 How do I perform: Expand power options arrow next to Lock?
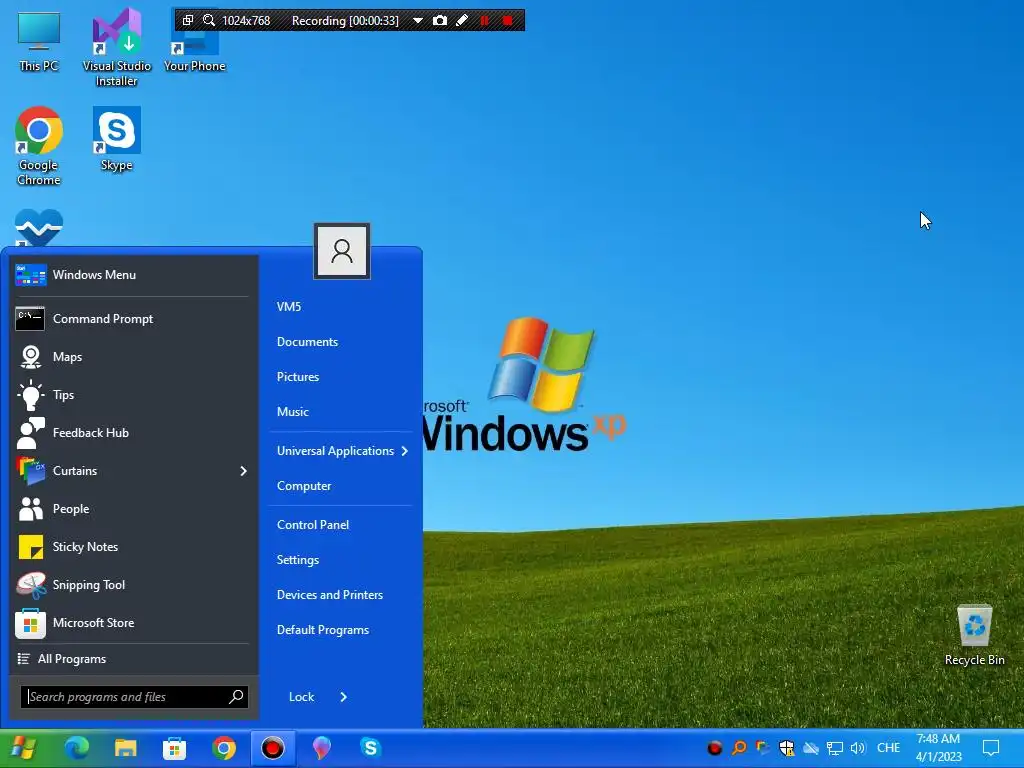[344, 697]
